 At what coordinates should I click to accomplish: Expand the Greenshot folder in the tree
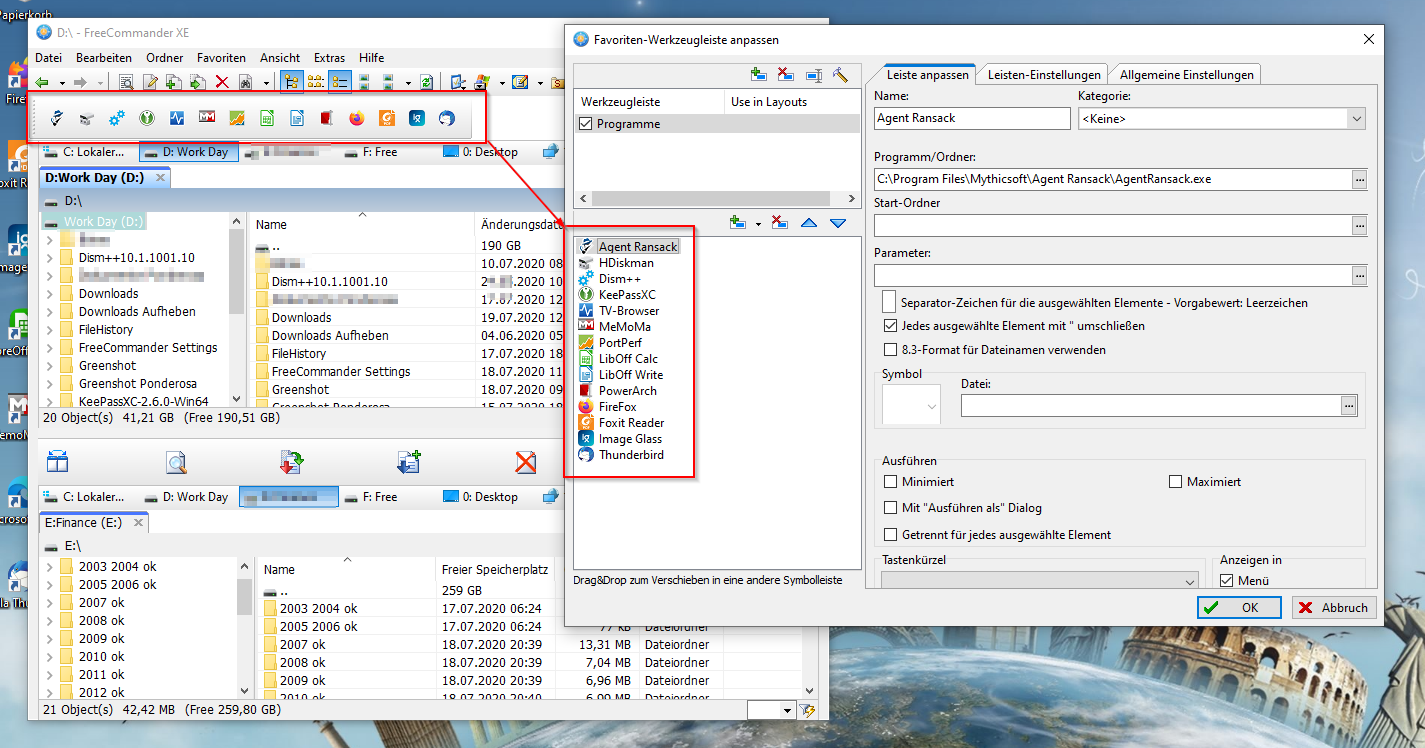coord(51,366)
